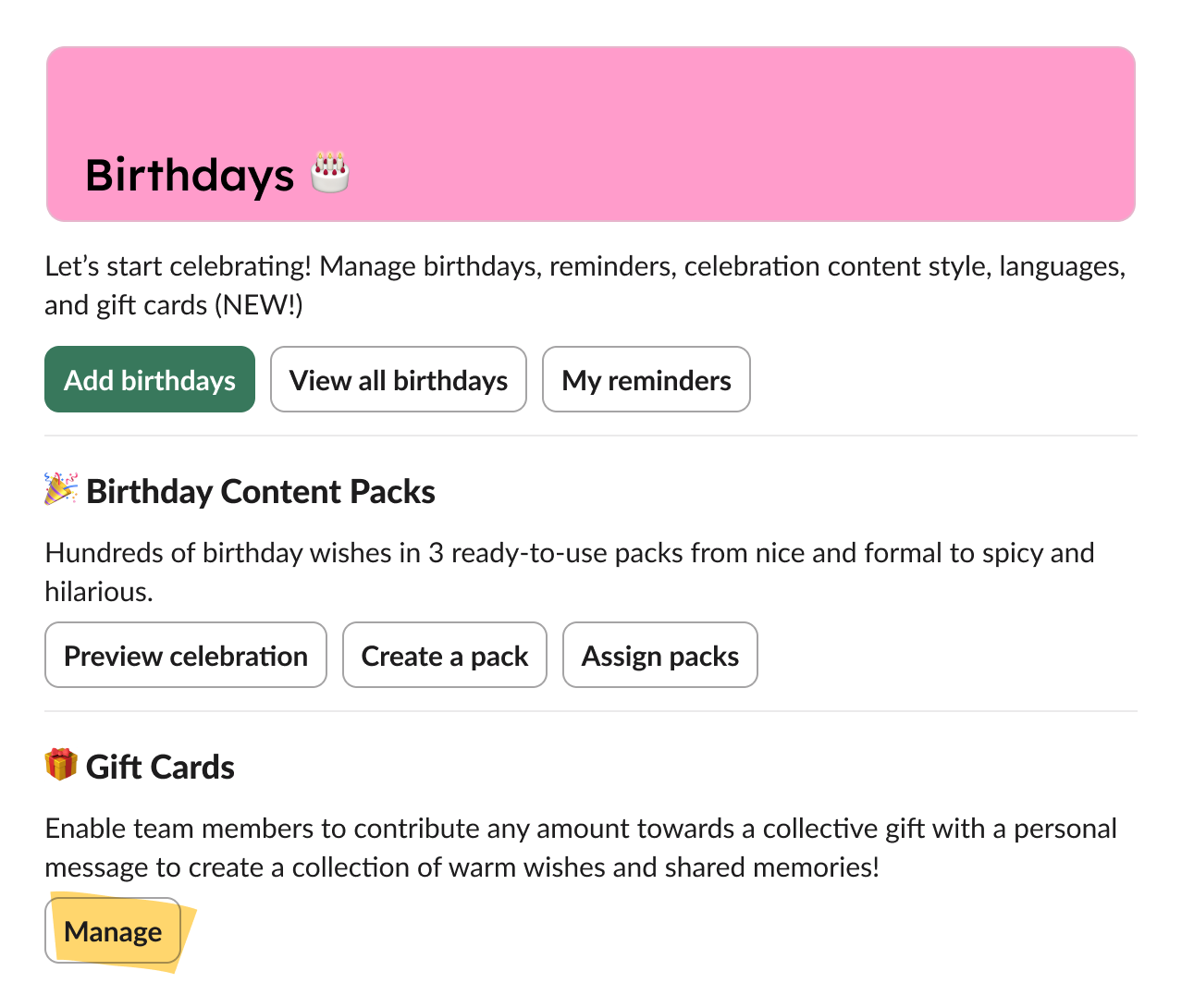Click the content packs description text
The image size is (1182, 1008).
(x=569, y=572)
